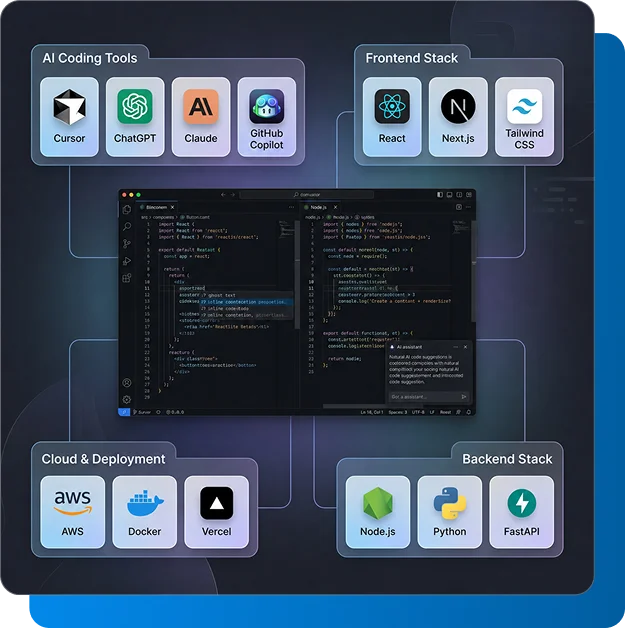The image size is (625, 628).
Task: Select the highlighted inline completion suggestion
Action: pos(246,302)
